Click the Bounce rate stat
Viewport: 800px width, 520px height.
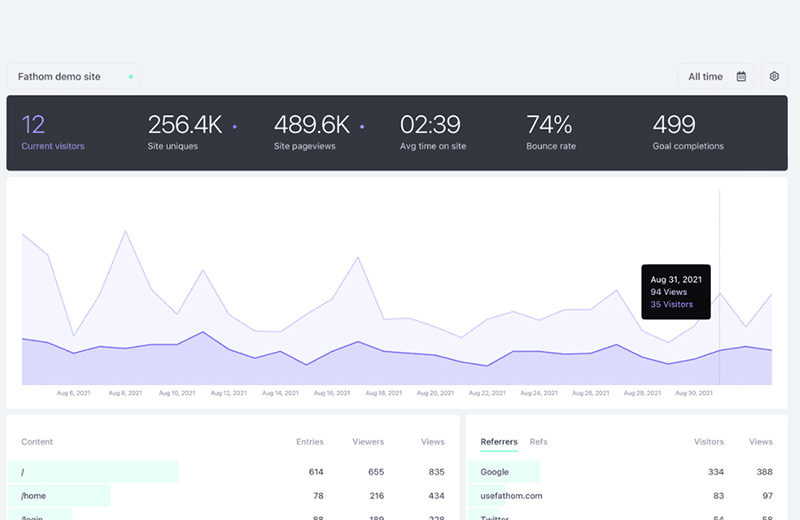tap(551, 133)
